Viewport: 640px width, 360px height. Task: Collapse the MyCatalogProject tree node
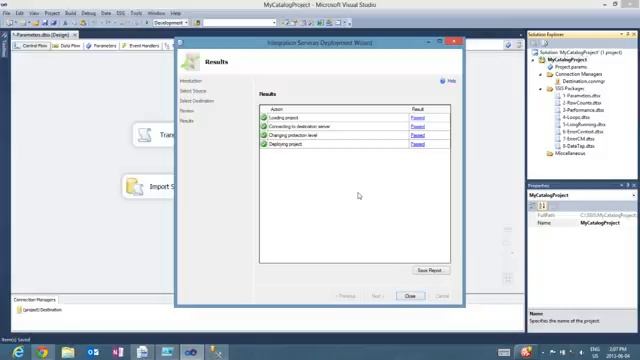[533, 60]
